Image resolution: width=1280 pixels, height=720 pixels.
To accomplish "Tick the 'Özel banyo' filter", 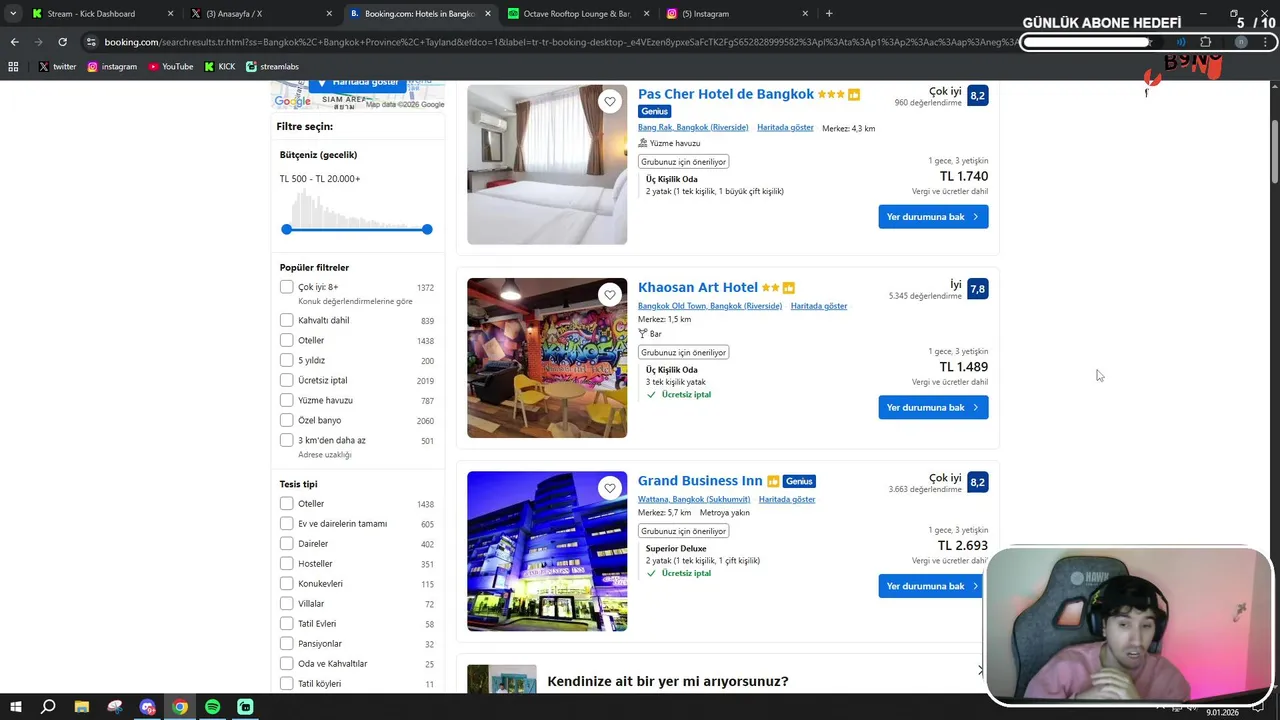I will coord(287,420).
